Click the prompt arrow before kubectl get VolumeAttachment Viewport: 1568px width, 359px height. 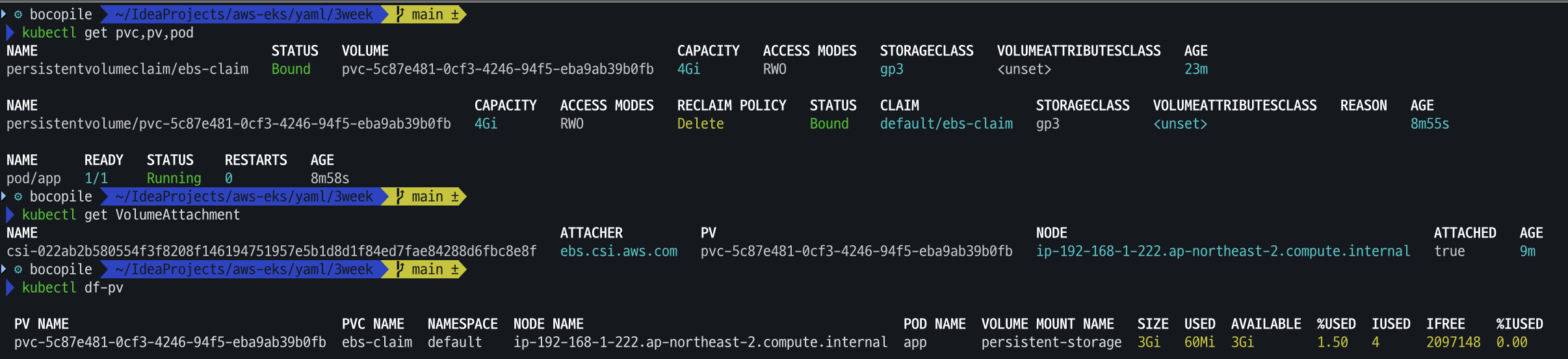coord(10,215)
